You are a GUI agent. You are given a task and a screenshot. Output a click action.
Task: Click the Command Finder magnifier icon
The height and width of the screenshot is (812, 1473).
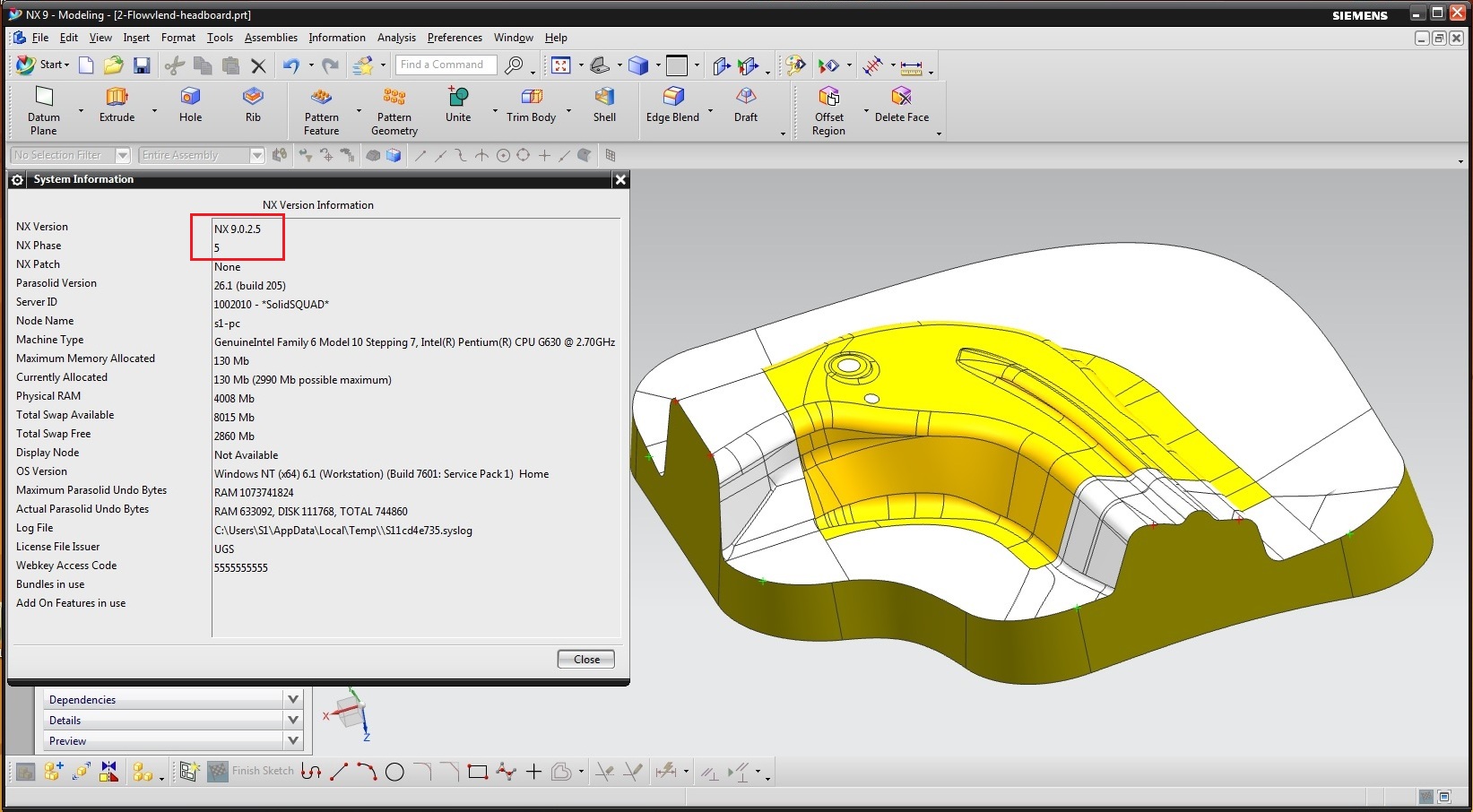tap(514, 65)
